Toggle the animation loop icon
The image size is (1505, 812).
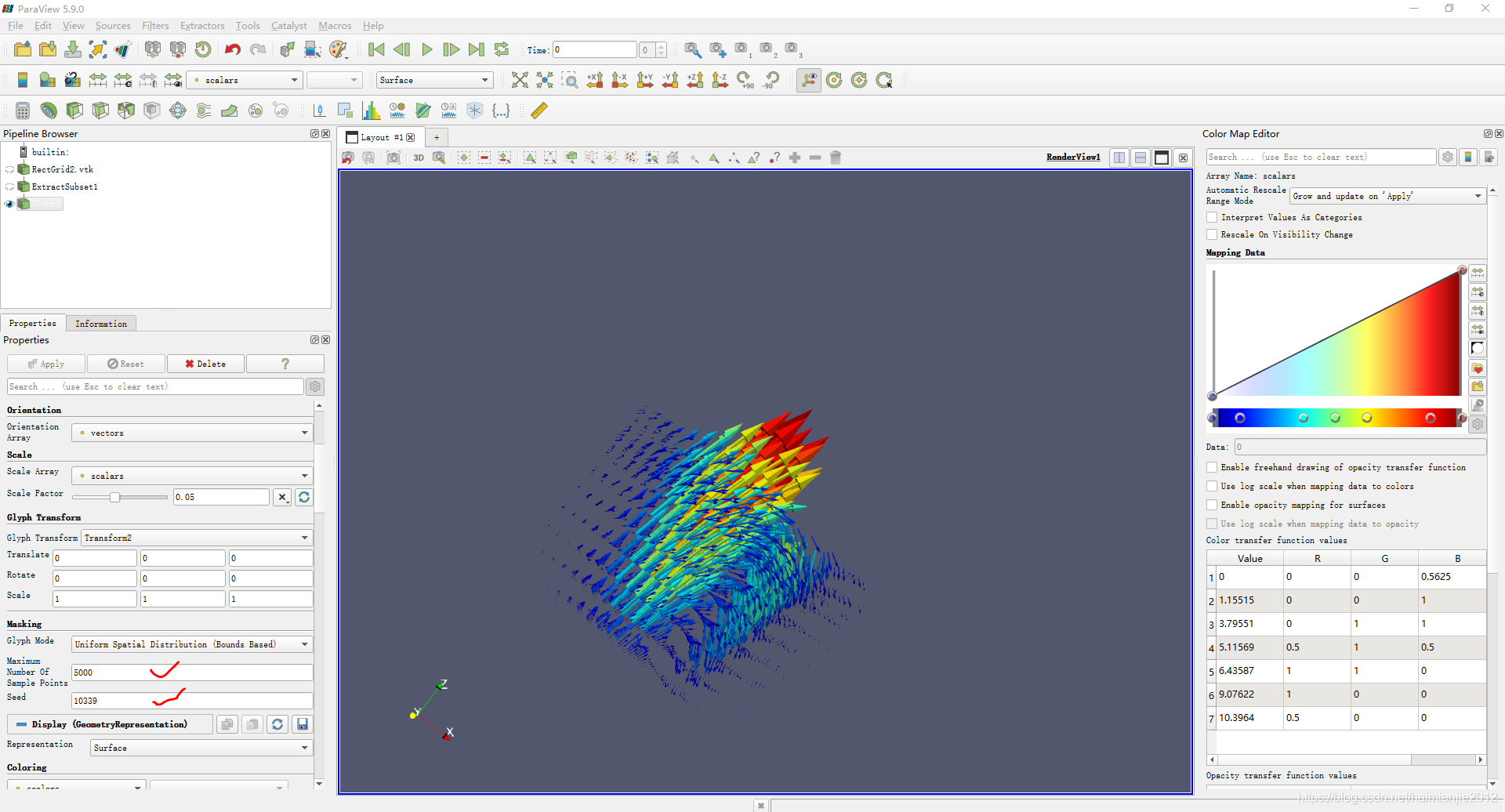(502, 49)
